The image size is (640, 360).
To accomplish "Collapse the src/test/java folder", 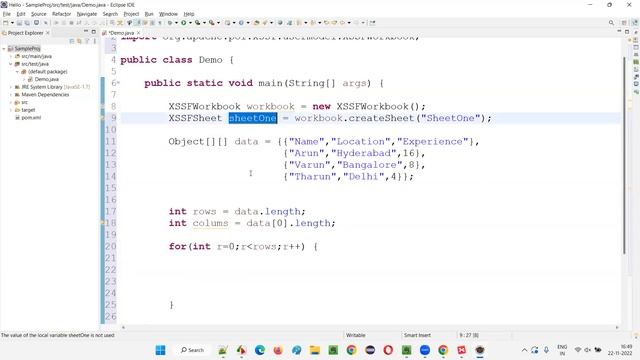I will pos(11,64).
